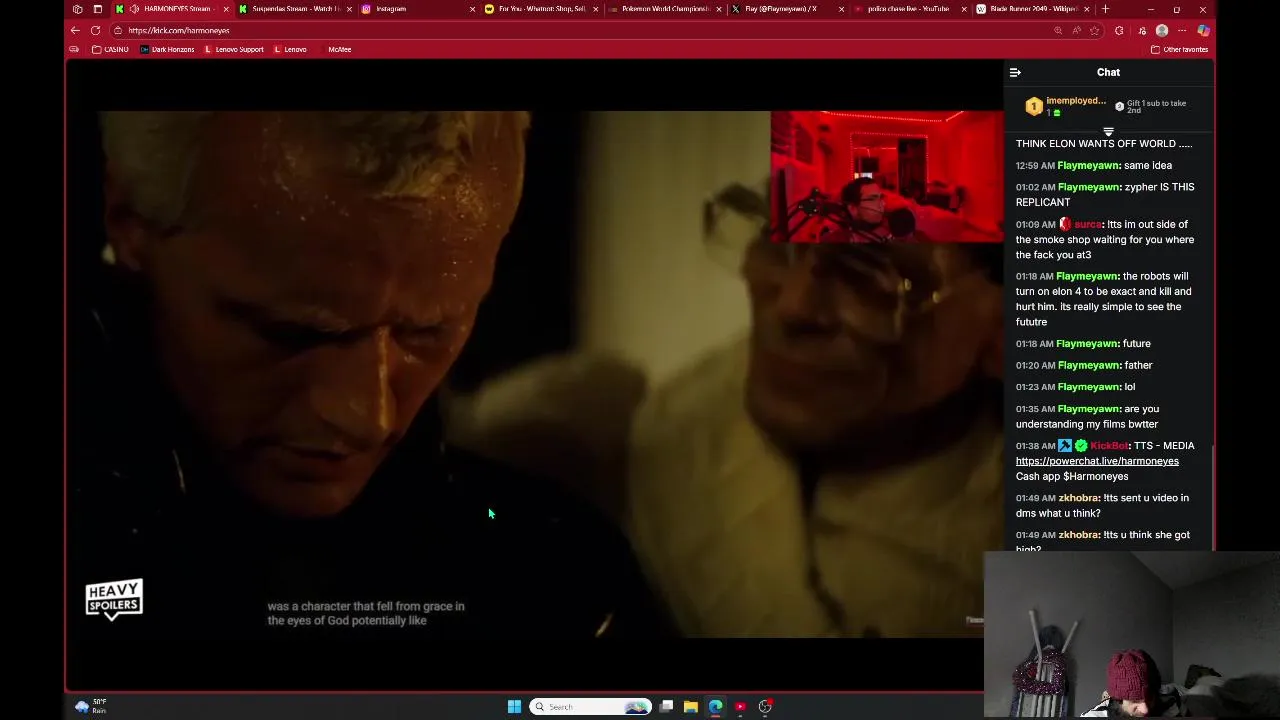Switch to the Suspendas Stream tab
Viewport: 1280px width, 720px height.
coord(295,9)
